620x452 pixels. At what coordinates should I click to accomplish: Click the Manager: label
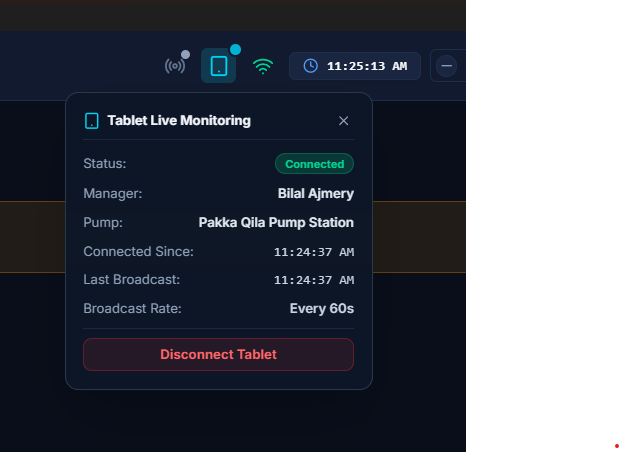(x=113, y=193)
